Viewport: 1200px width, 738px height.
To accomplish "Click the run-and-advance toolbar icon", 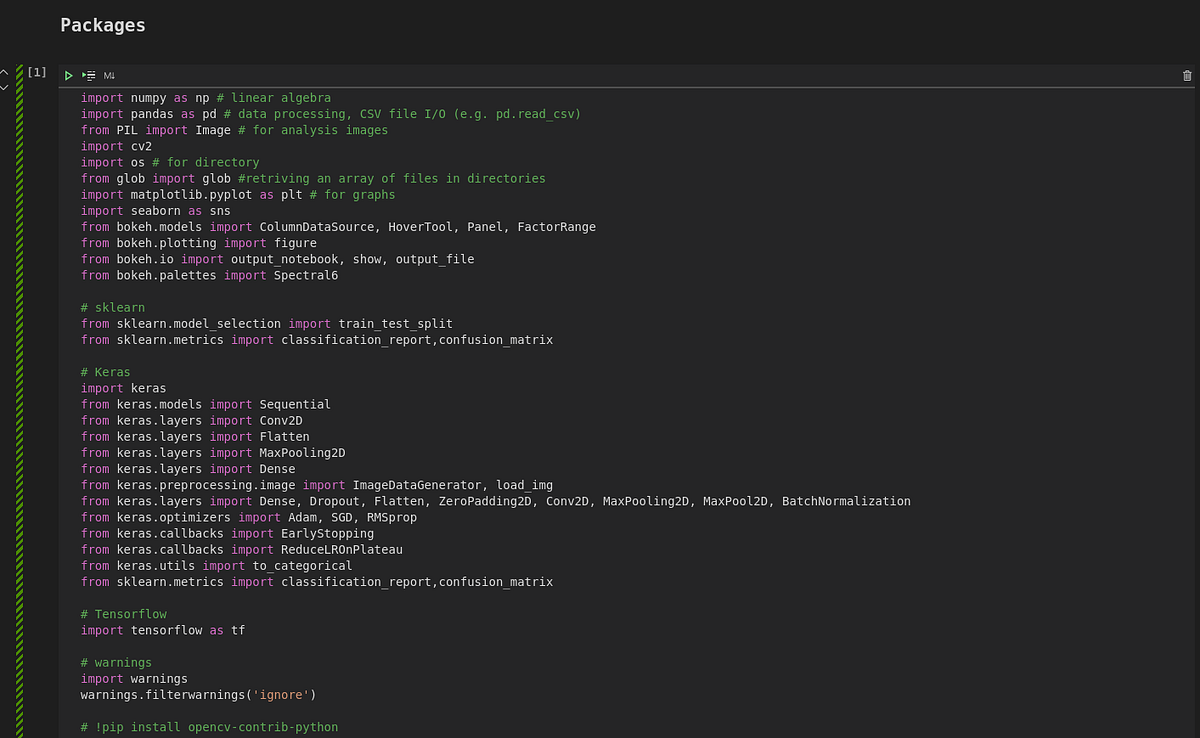I will click(x=88, y=75).
